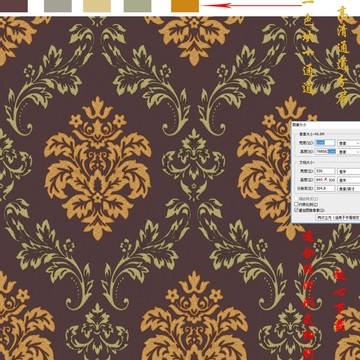Click the pixel width input field
The height and width of the screenshot is (360, 360).
point(325,143)
